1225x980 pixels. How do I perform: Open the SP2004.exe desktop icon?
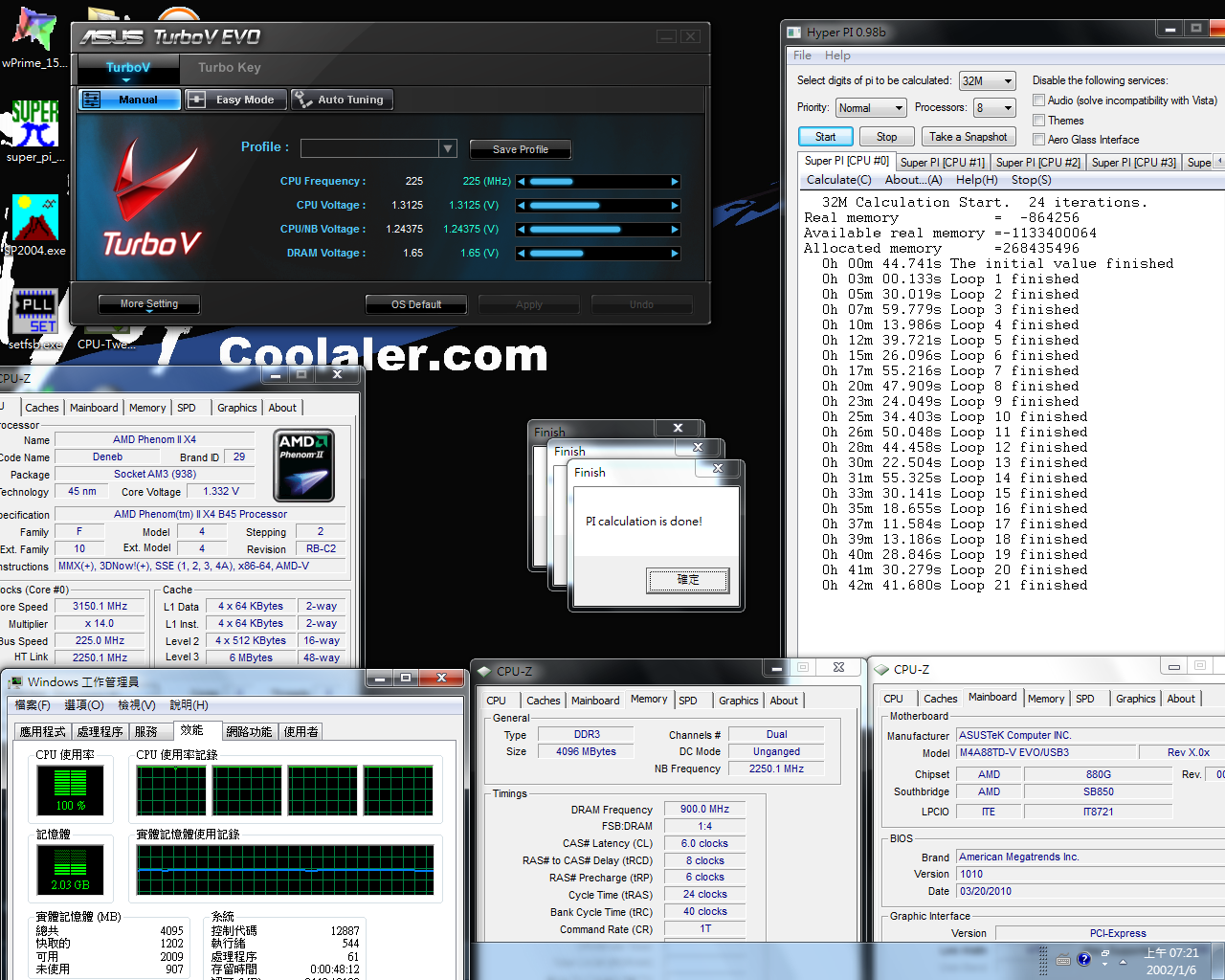tap(35, 226)
